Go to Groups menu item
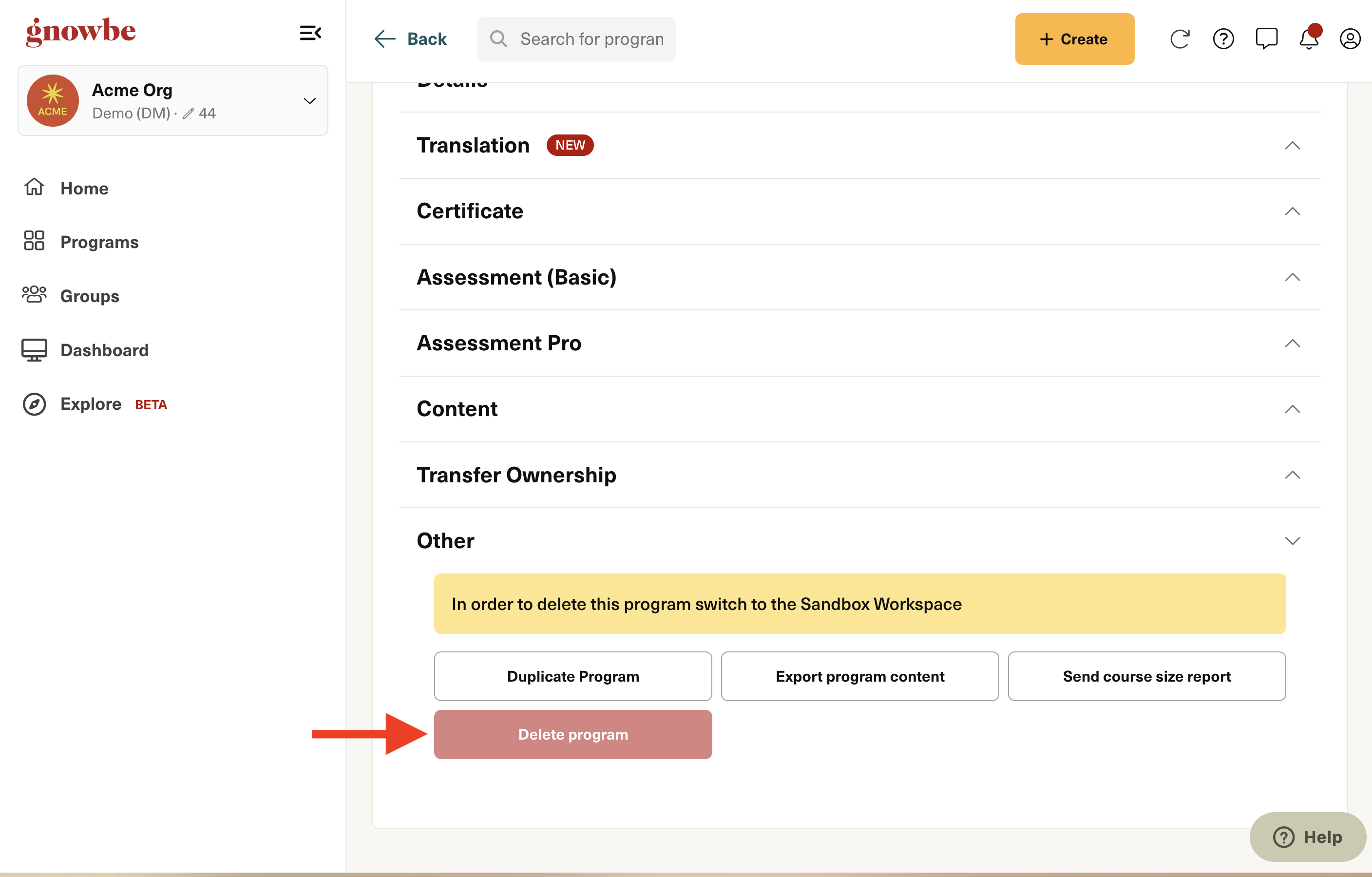1372x877 pixels. click(x=90, y=296)
